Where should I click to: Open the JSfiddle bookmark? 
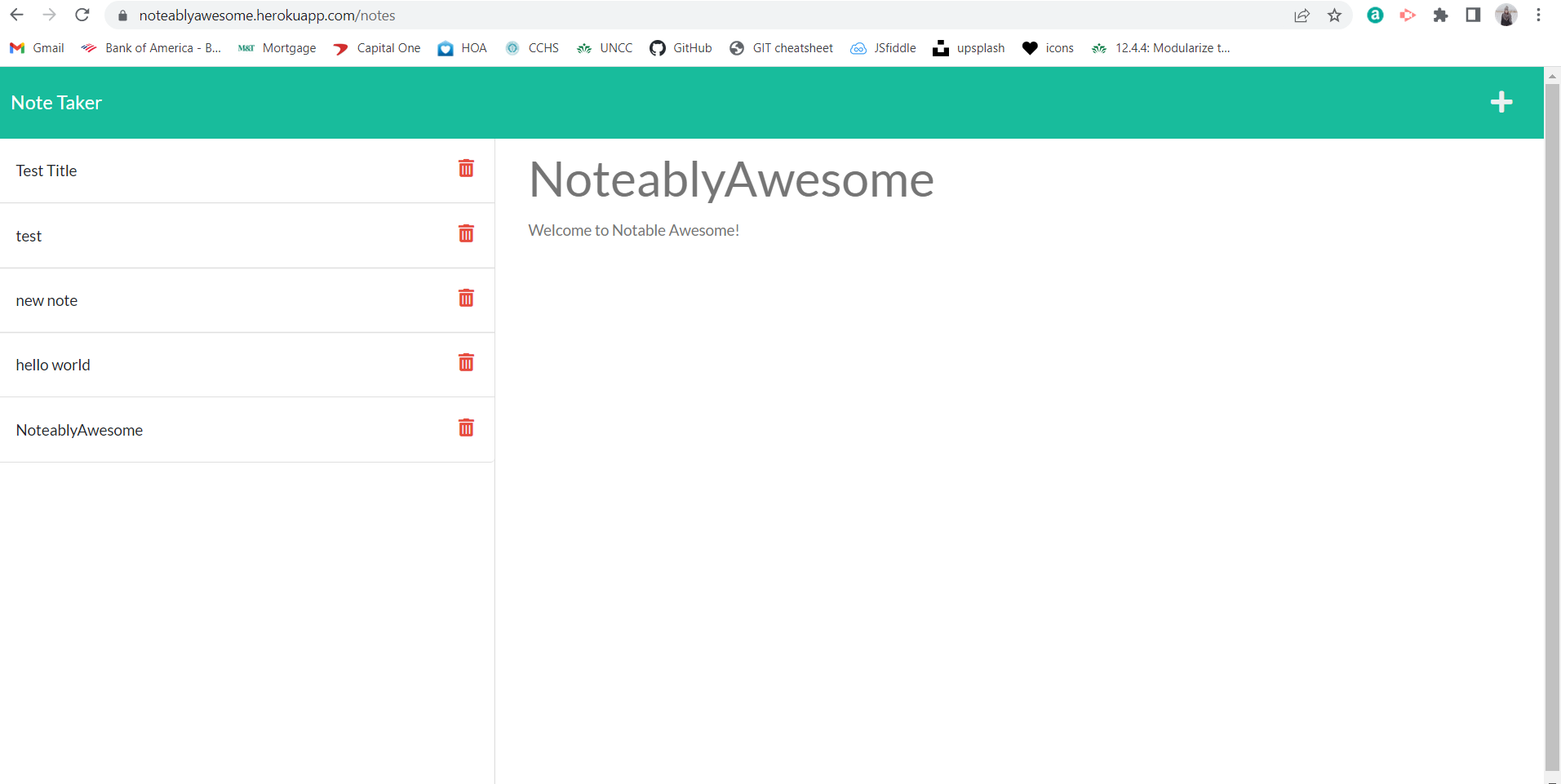tap(883, 48)
